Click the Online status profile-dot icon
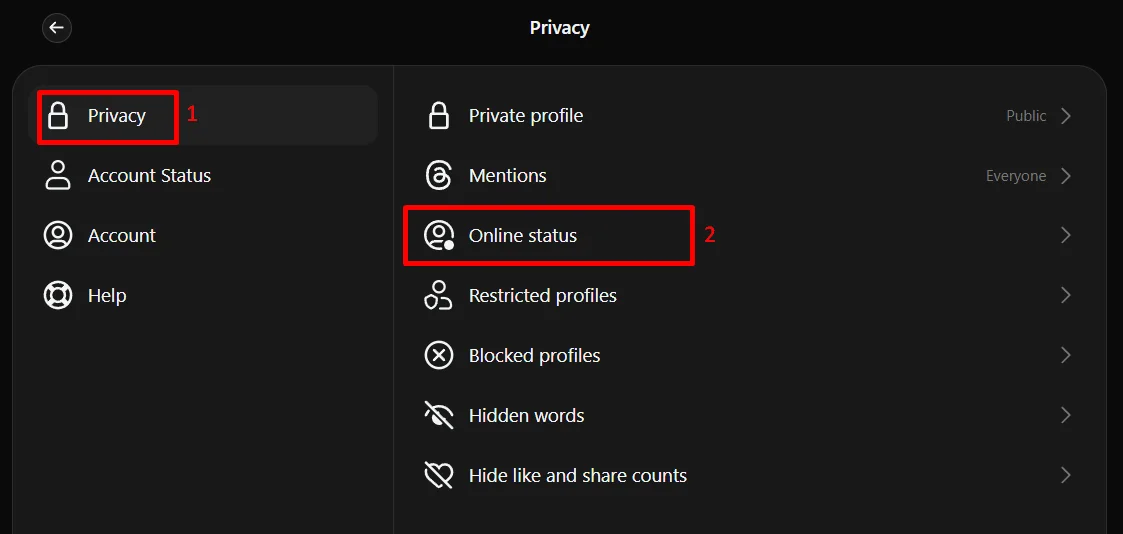Viewport: 1123px width, 534px height. click(439, 236)
